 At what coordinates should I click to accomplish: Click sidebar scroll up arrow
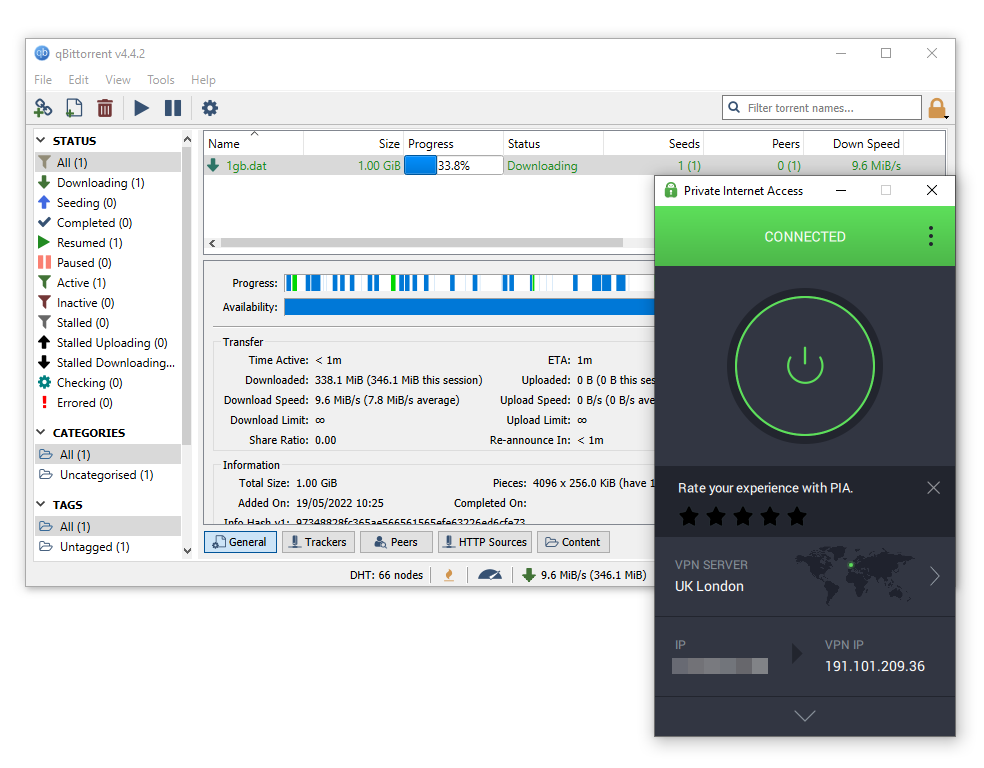(187, 139)
